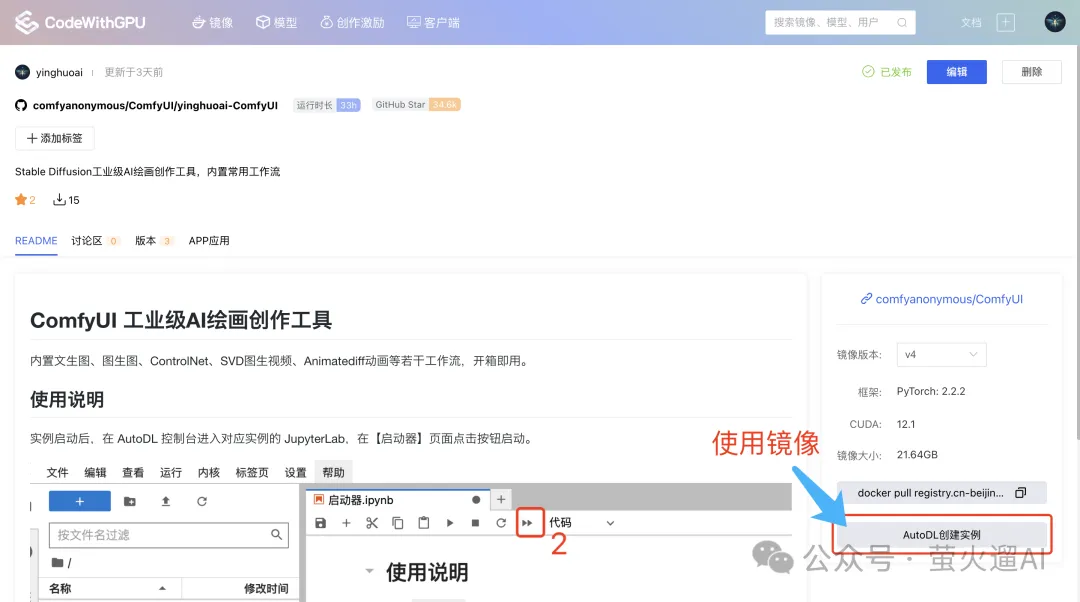Click the blue new launcher plus button
Image resolution: width=1080 pixels, height=602 pixels.
(x=80, y=501)
